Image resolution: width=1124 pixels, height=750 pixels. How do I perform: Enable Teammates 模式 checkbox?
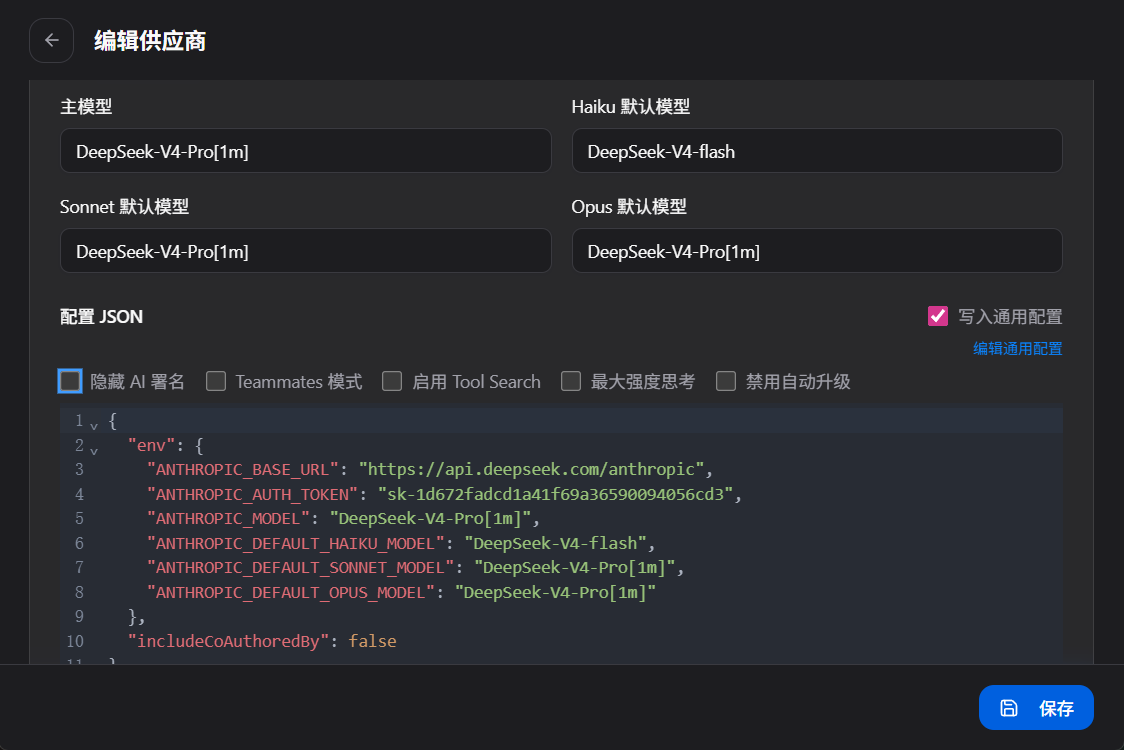click(216, 381)
